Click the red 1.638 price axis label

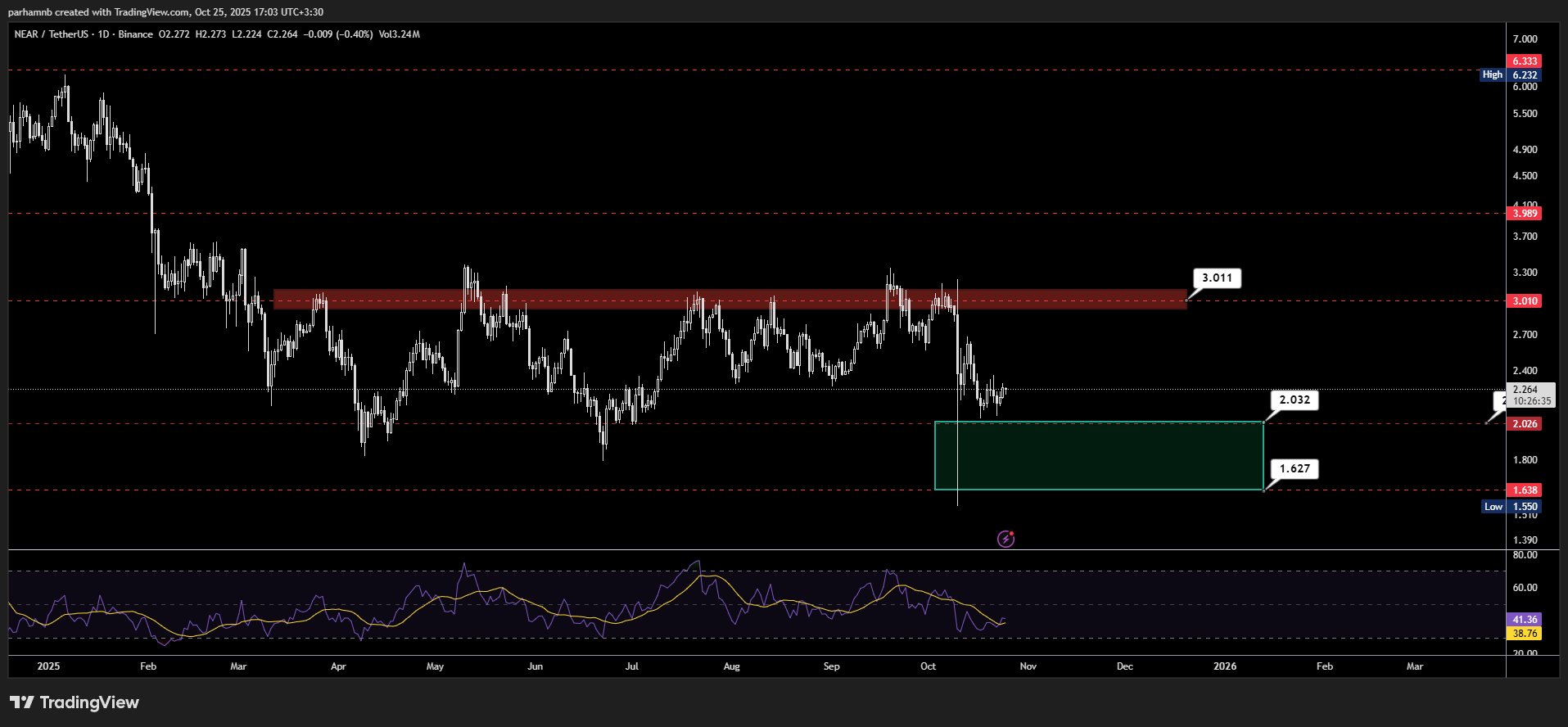pyautogui.click(x=1524, y=490)
